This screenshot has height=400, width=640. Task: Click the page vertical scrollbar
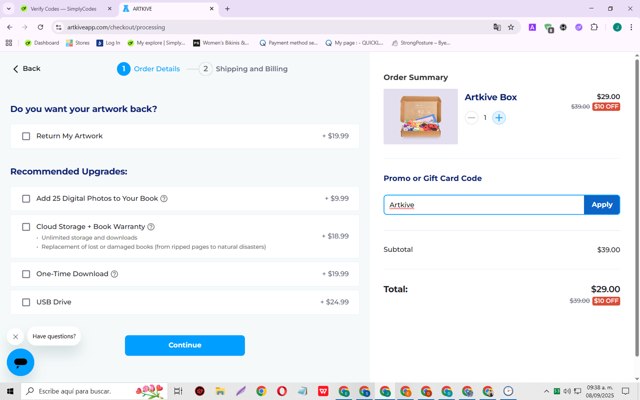637,208
